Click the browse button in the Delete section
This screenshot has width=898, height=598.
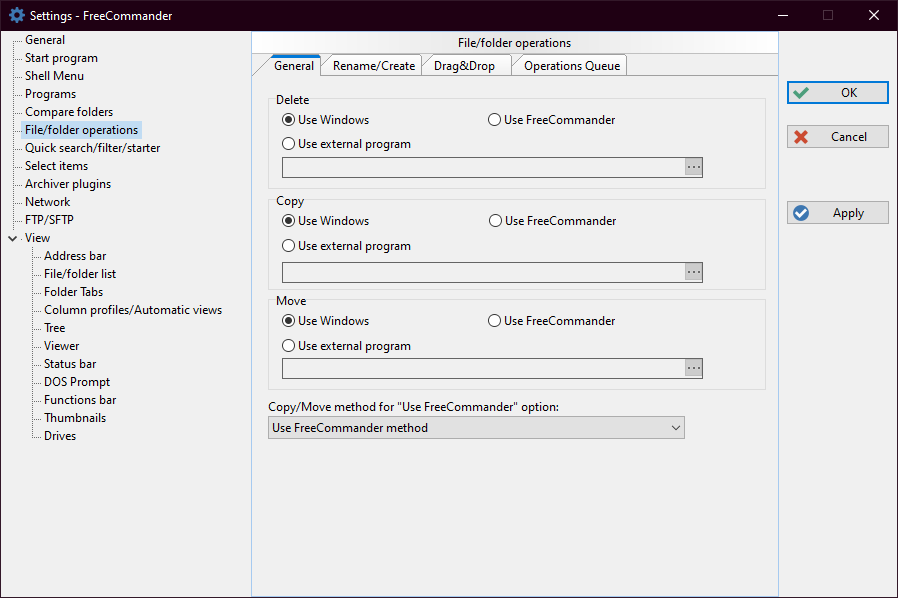[x=693, y=167]
